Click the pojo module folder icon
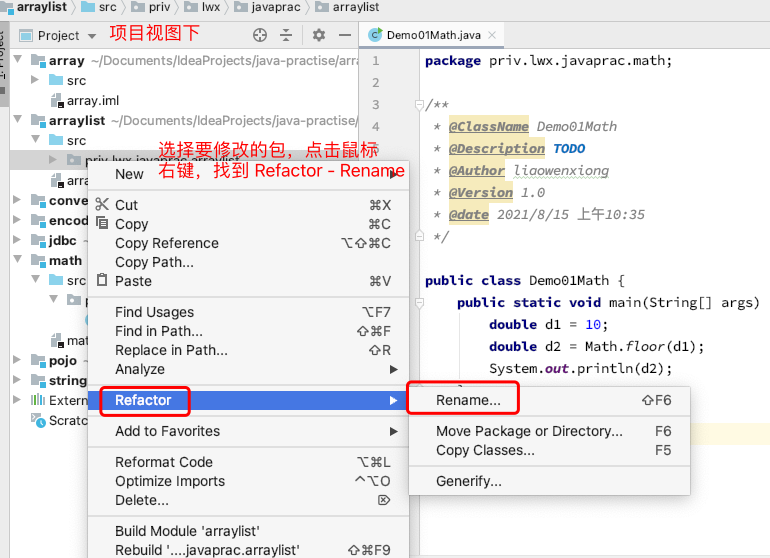The height and width of the screenshot is (558, 770). pos(38,360)
